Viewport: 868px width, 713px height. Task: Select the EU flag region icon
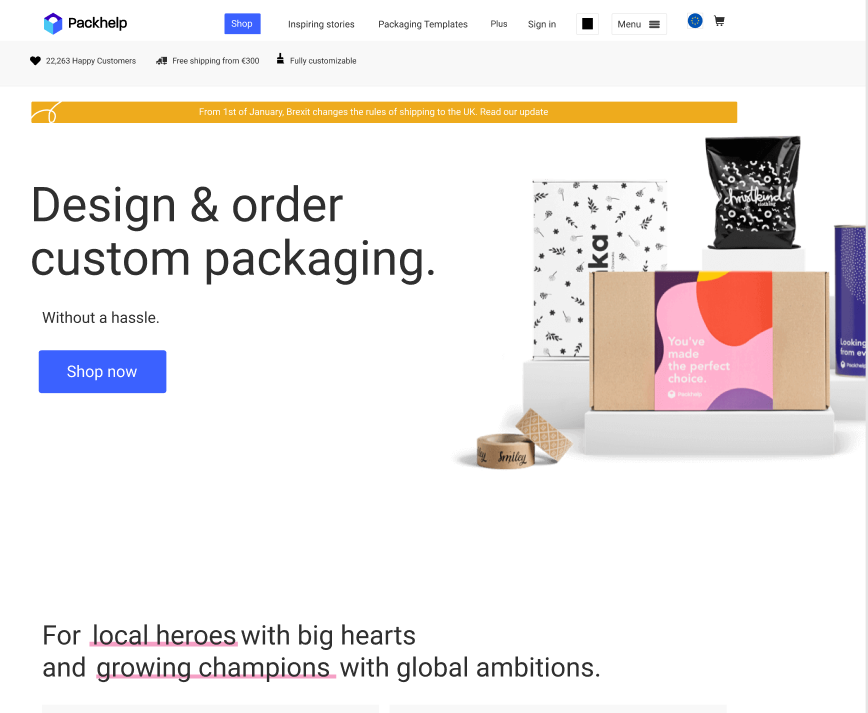695,21
